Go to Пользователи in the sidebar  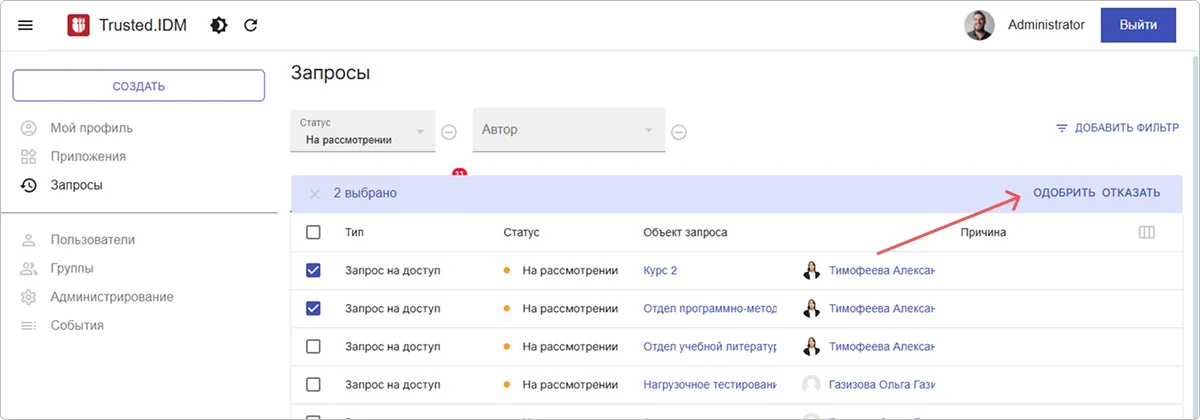[x=92, y=240]
